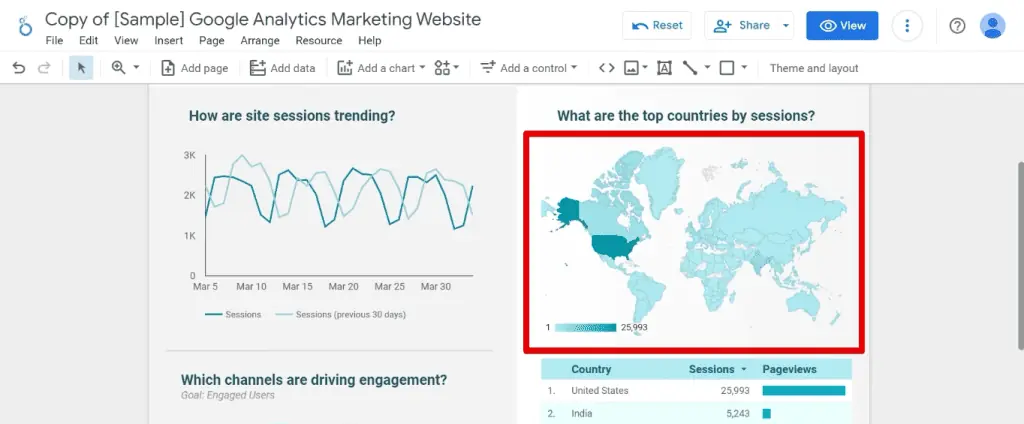The image size is (1024, 424).
Task: Open the Help question mark icon
Action: [957, 26]
